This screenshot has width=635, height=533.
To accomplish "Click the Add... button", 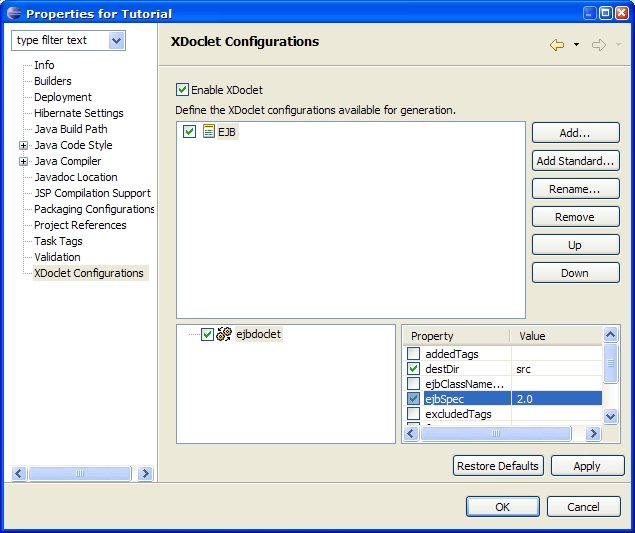I will pyautogui.click(x=575, y=132).
